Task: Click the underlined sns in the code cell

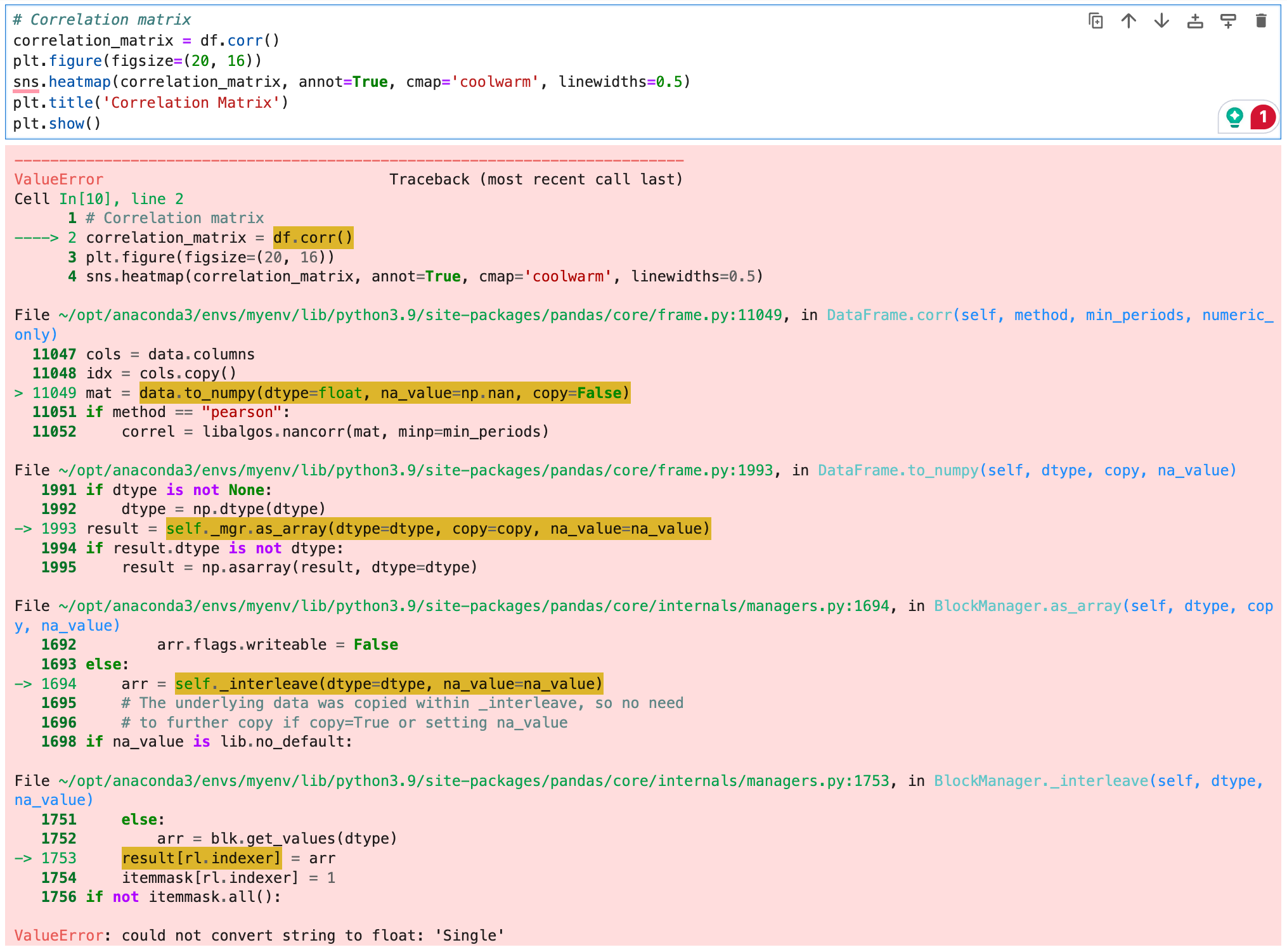Action: (25, 82)
